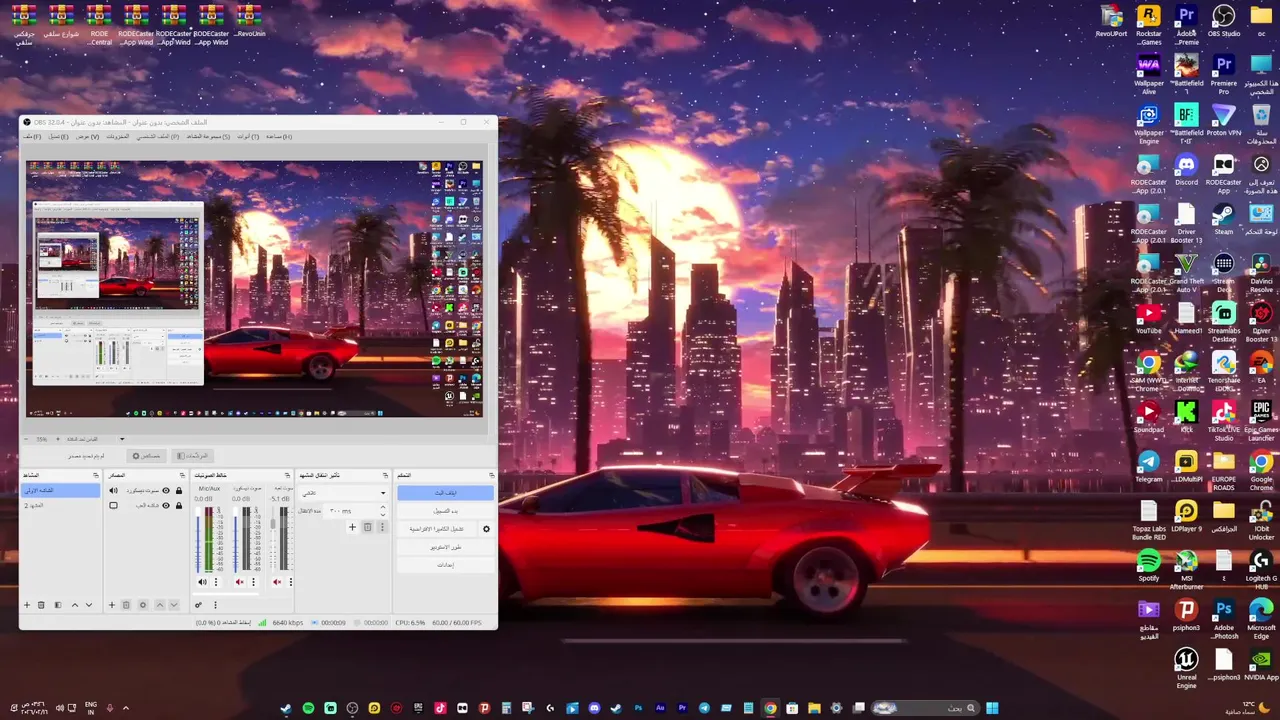Image resolution: width=1280 pixels, height=720 pixels.
Task: Unlock screen capture source lock icon
Action: click(179, 506)
